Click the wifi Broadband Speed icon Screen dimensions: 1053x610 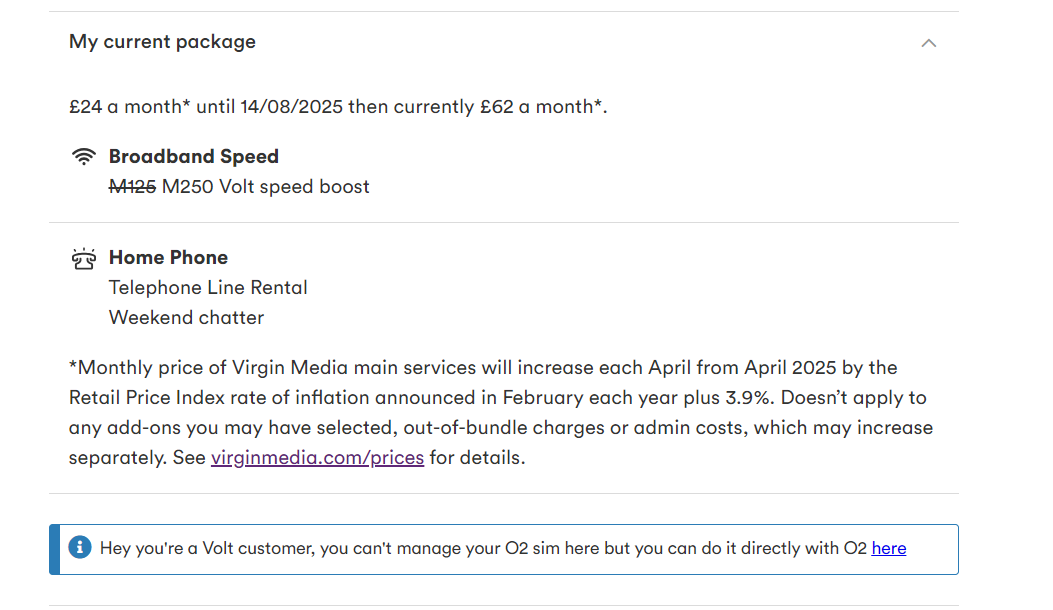84,157
